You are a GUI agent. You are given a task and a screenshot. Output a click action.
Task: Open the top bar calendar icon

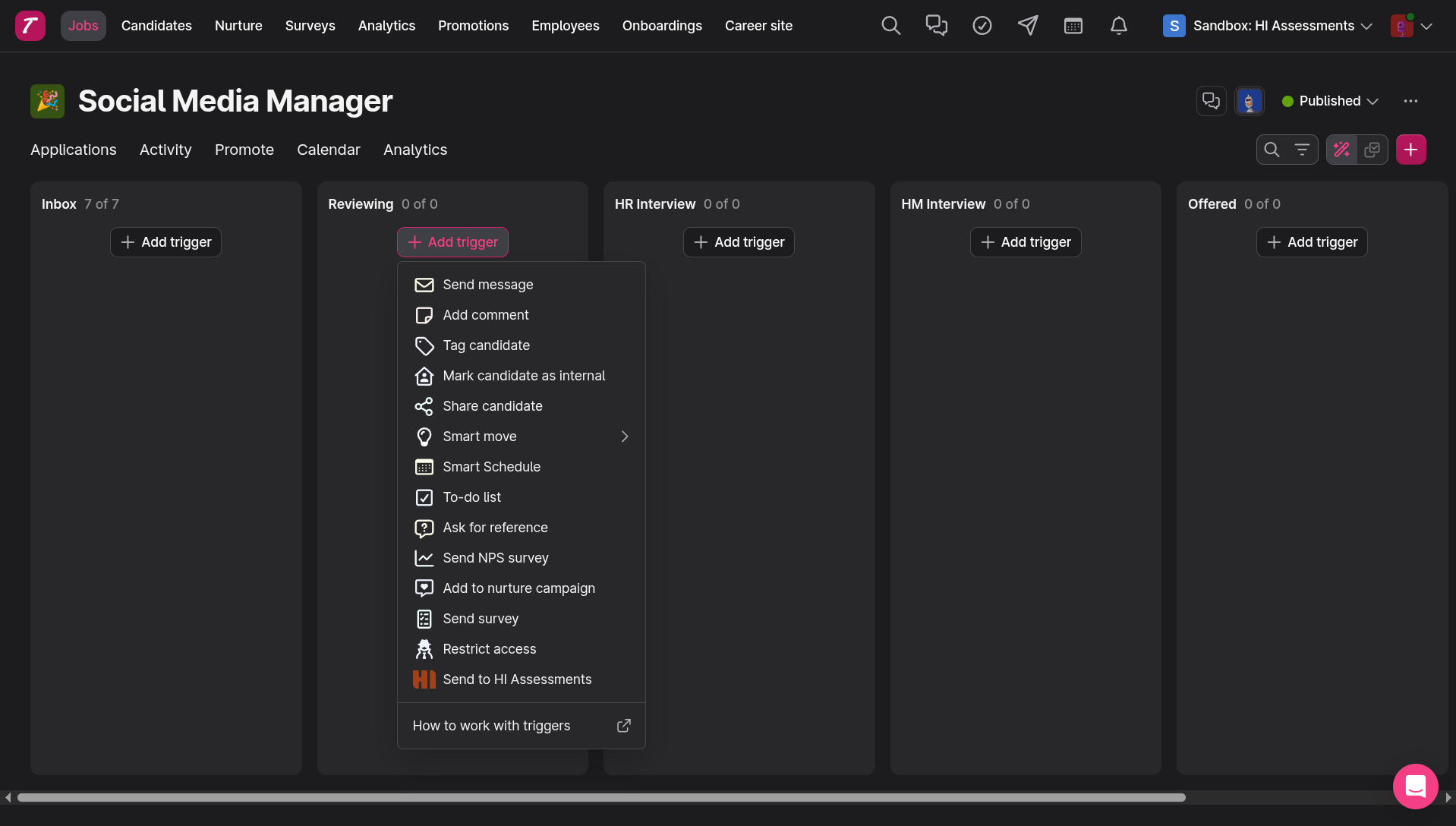click(1073, 26)
